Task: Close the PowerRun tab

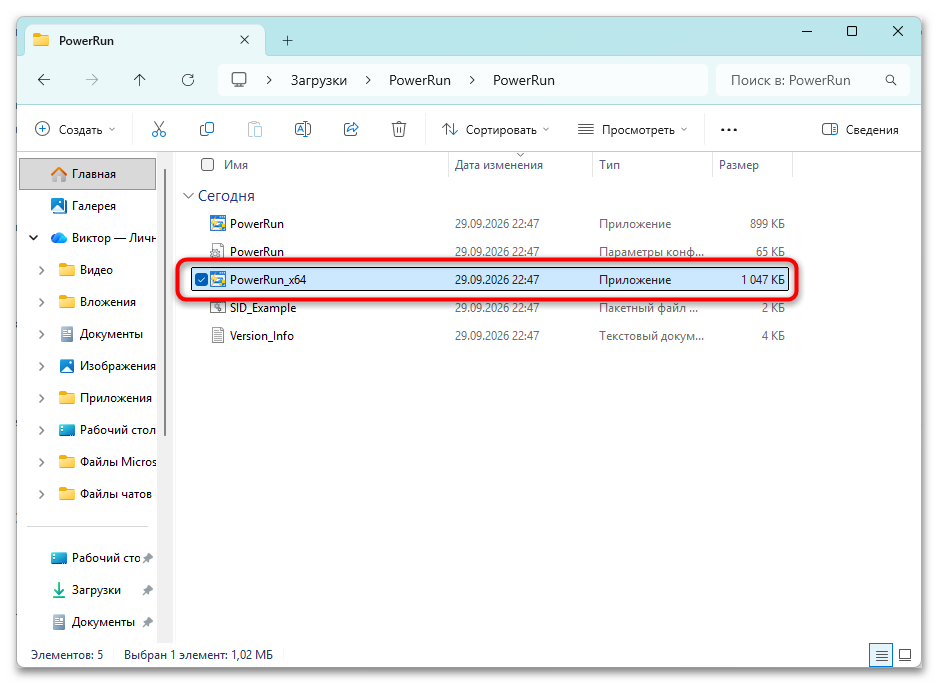Action: 245,40
